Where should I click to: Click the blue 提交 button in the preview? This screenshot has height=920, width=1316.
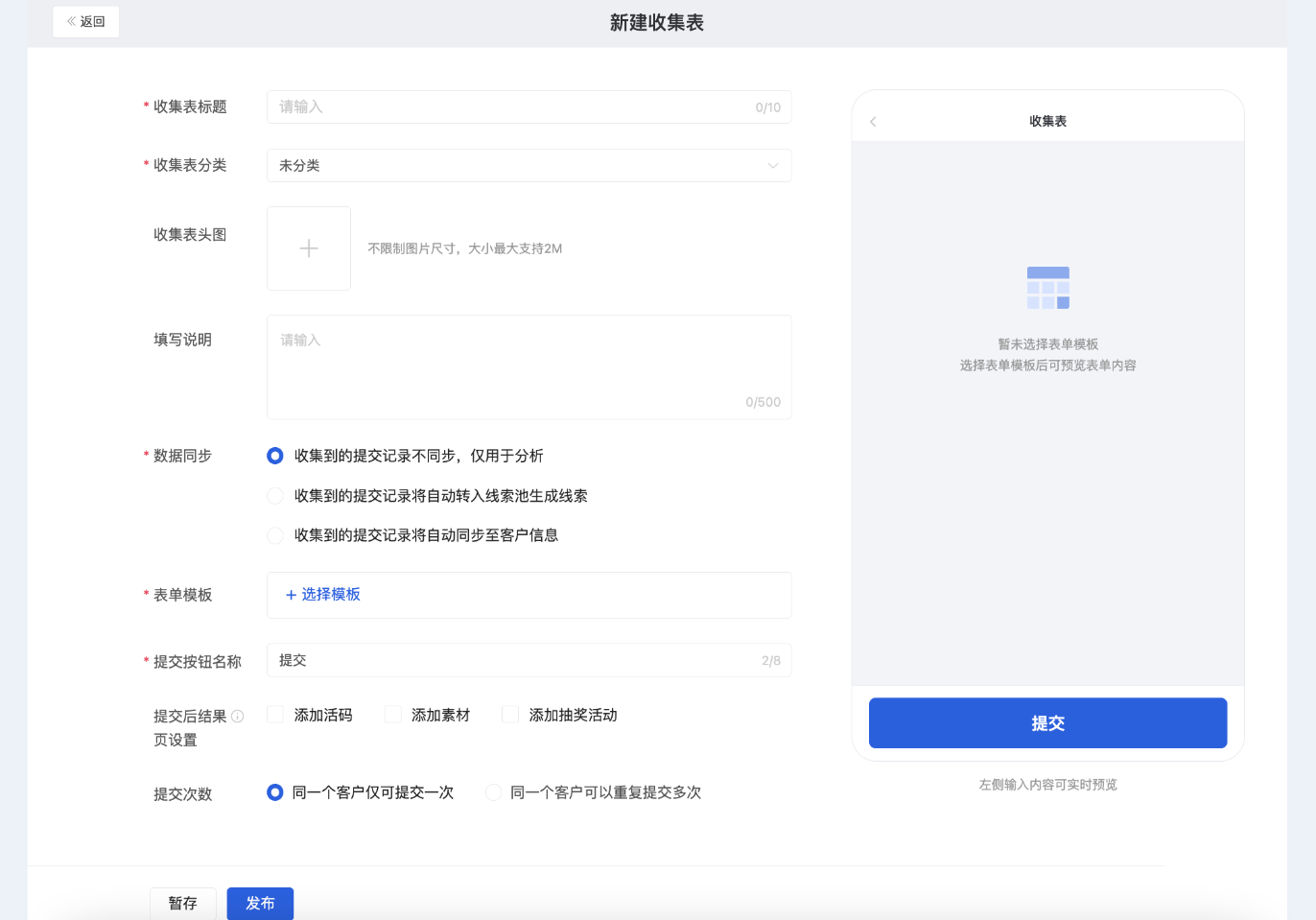click(1047, 723)
